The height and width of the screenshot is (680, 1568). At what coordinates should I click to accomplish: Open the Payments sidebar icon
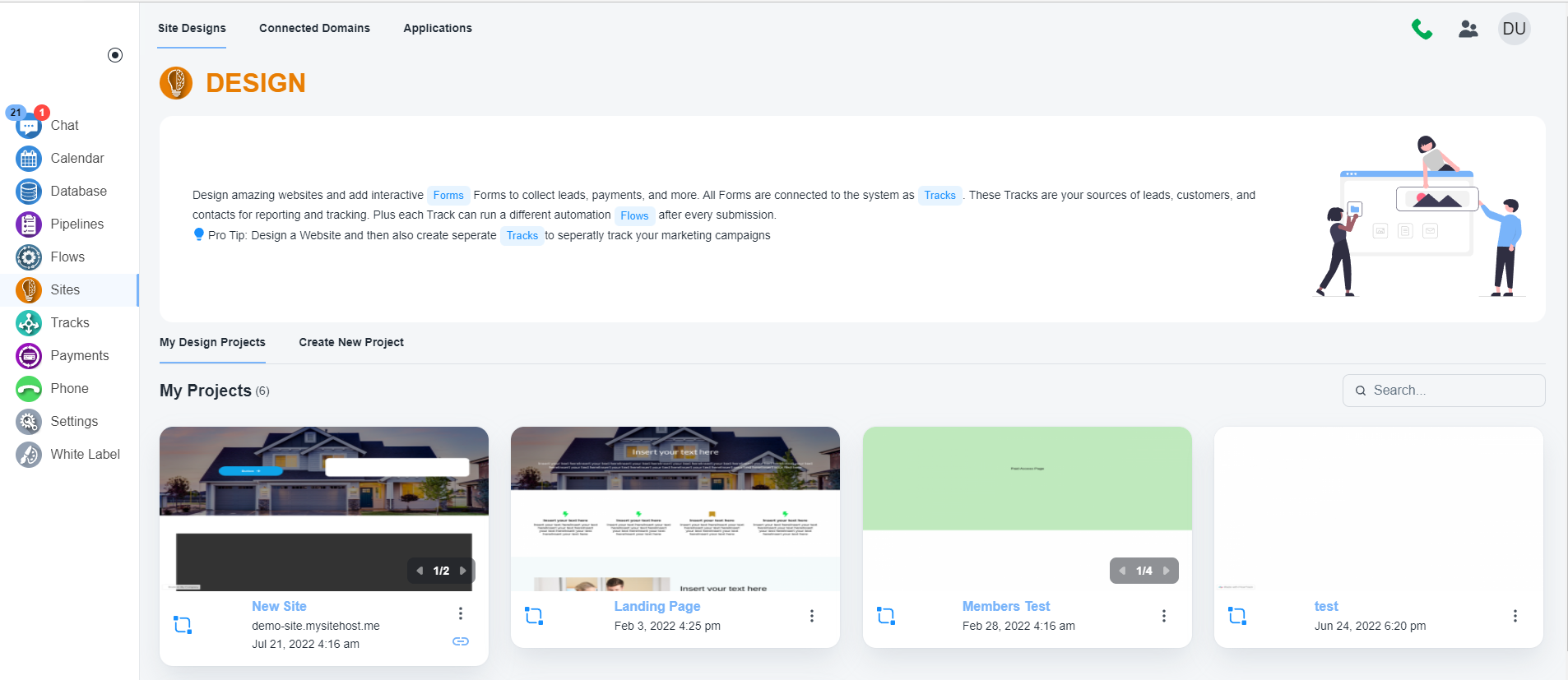click(29, 356)
